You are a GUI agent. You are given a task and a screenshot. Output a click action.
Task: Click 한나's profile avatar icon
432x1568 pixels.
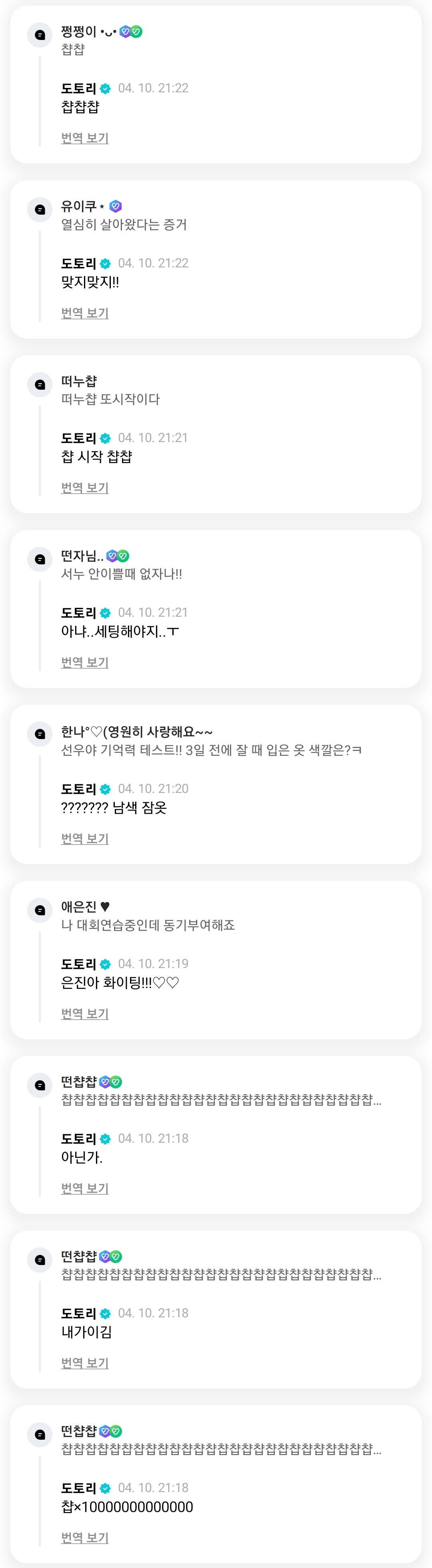point(40,734)
